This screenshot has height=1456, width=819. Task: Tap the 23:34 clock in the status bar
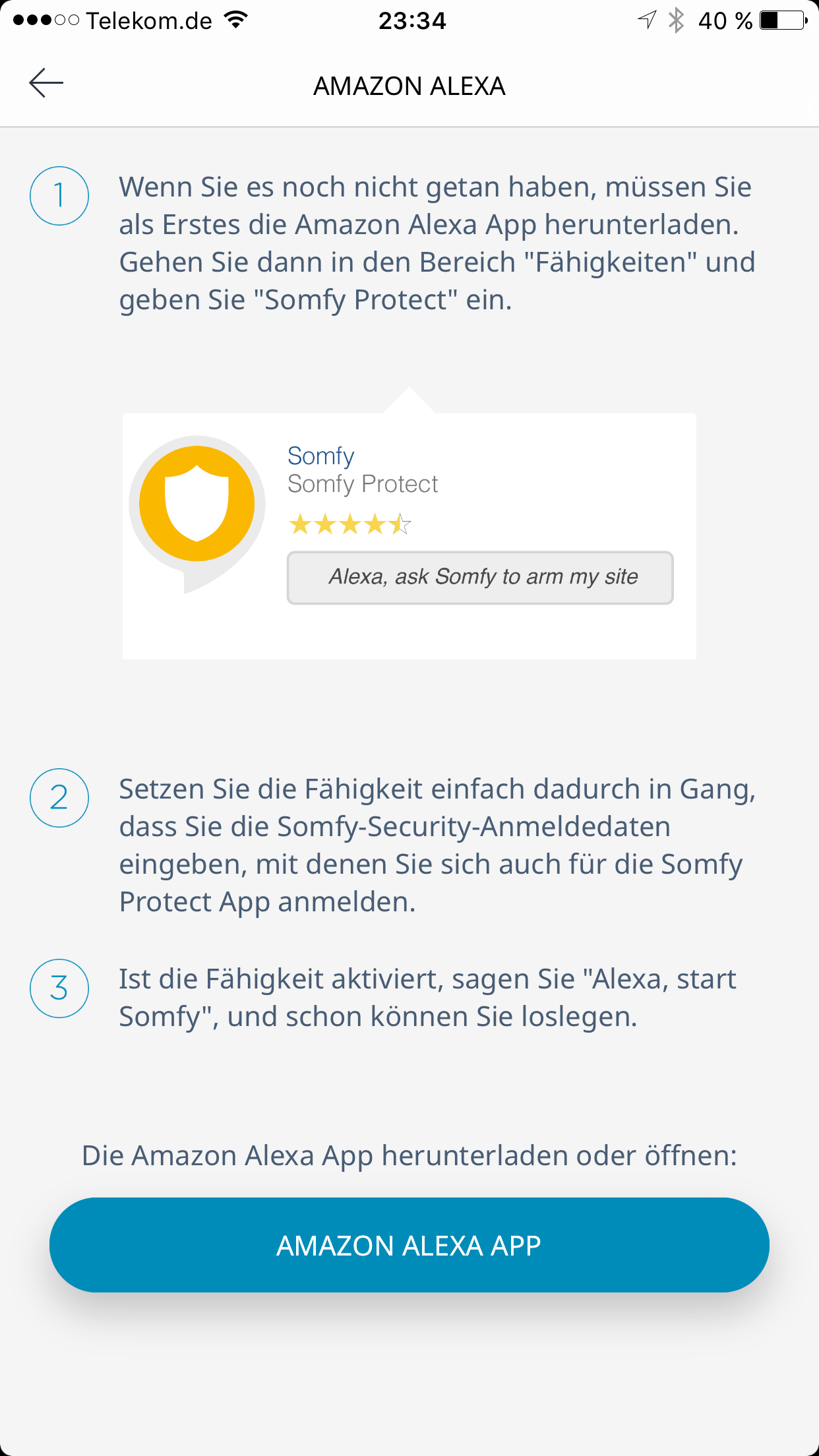pos(412,21)
